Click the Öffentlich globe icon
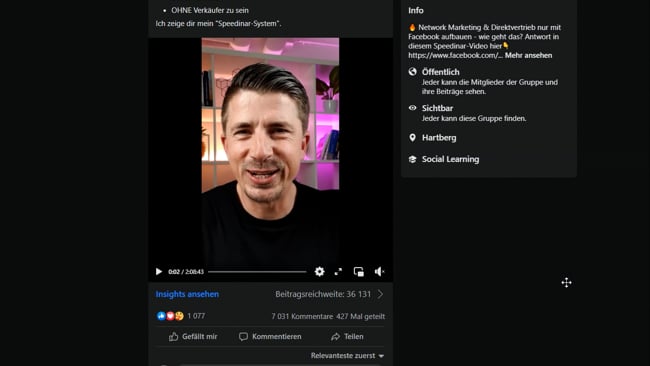 pos(412,72)
